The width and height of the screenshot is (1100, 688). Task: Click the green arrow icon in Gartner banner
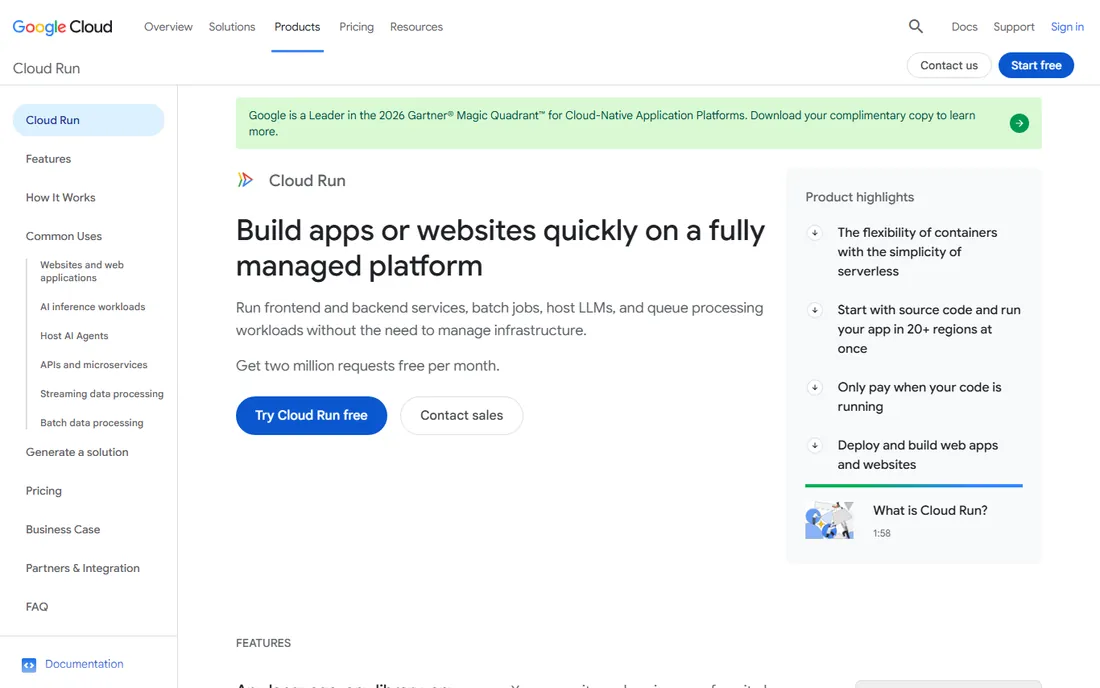pos(1019,123)
